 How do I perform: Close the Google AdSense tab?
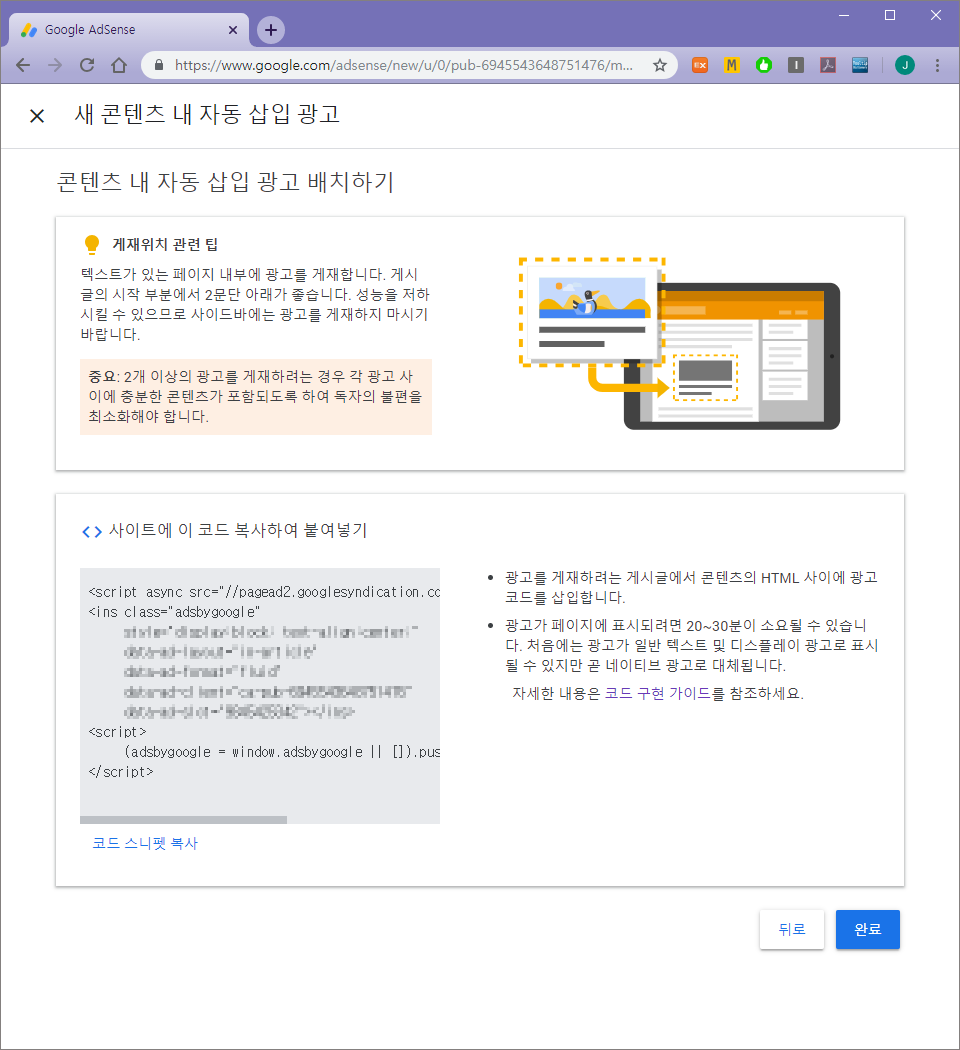click(x=233, y=29)
